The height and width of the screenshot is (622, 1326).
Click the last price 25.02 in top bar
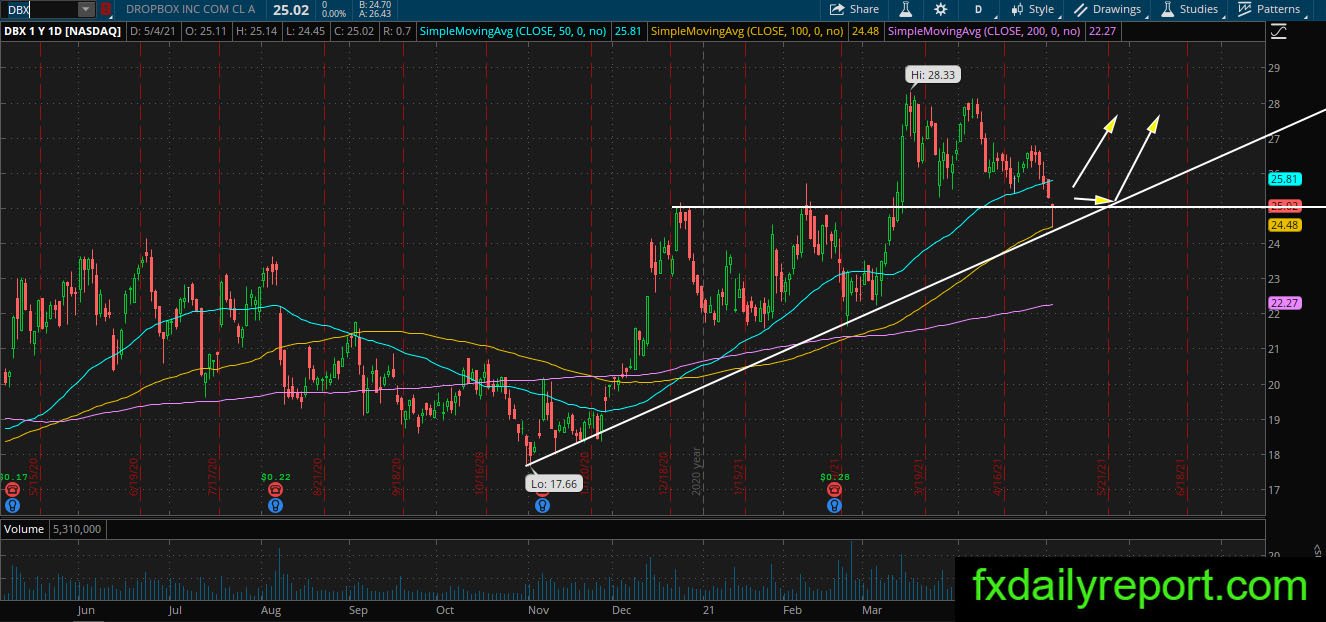289,9
